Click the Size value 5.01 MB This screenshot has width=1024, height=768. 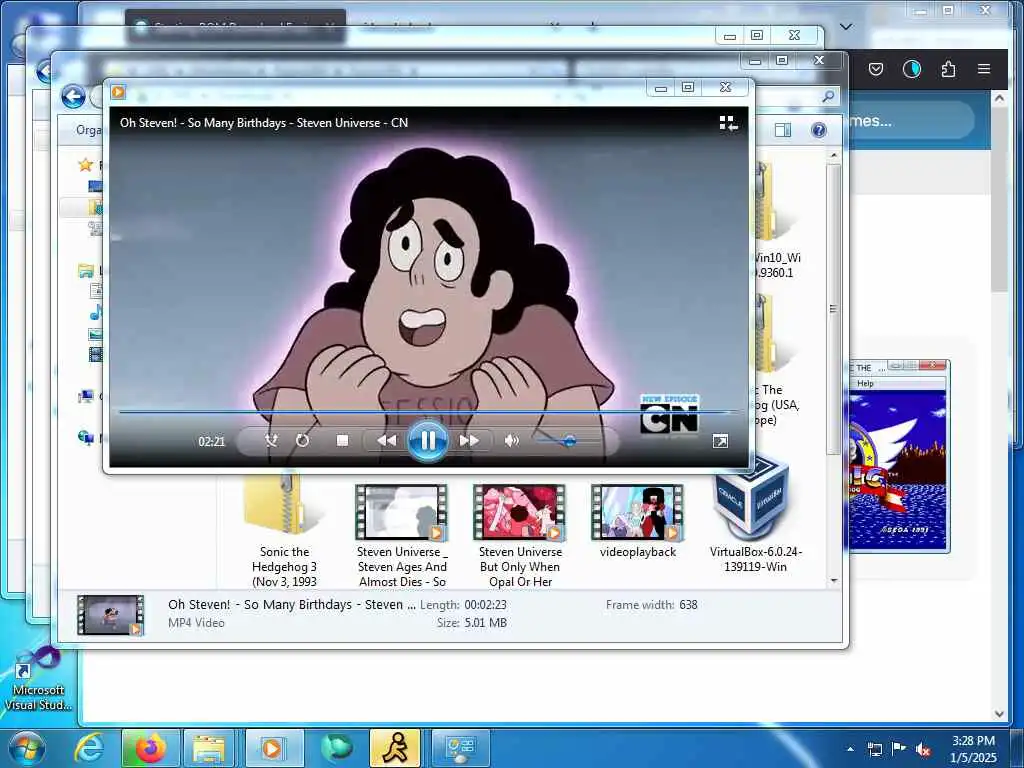pyautogui.click(x=485, y=622)
